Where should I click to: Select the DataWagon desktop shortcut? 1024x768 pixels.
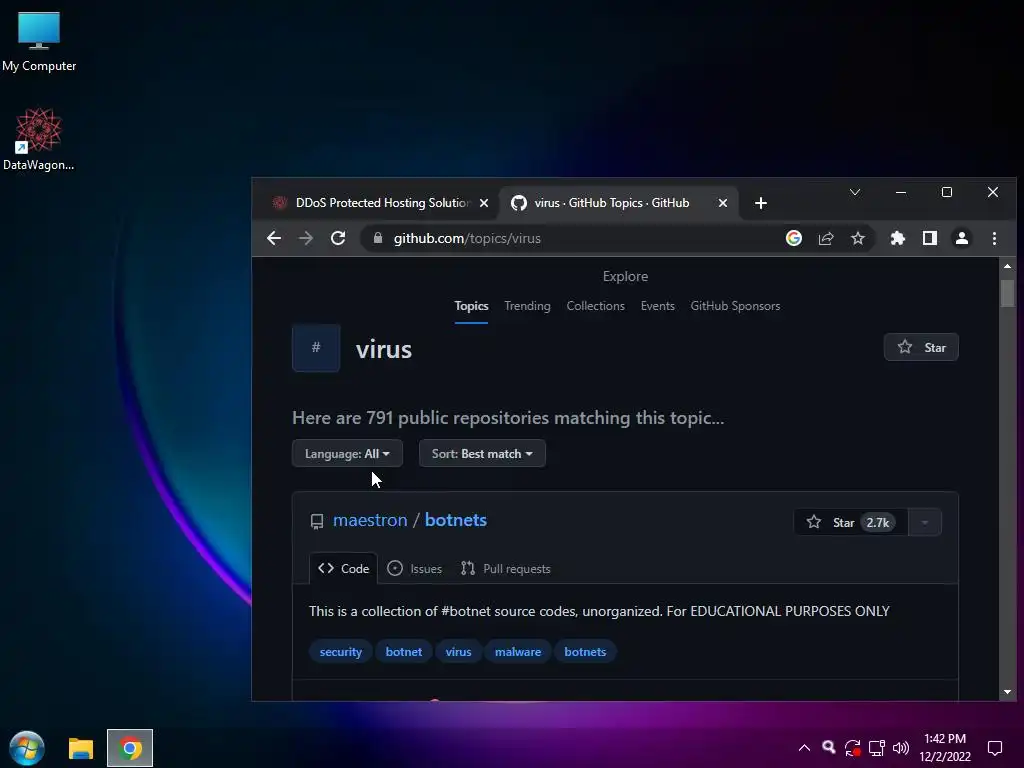(39, 140)
